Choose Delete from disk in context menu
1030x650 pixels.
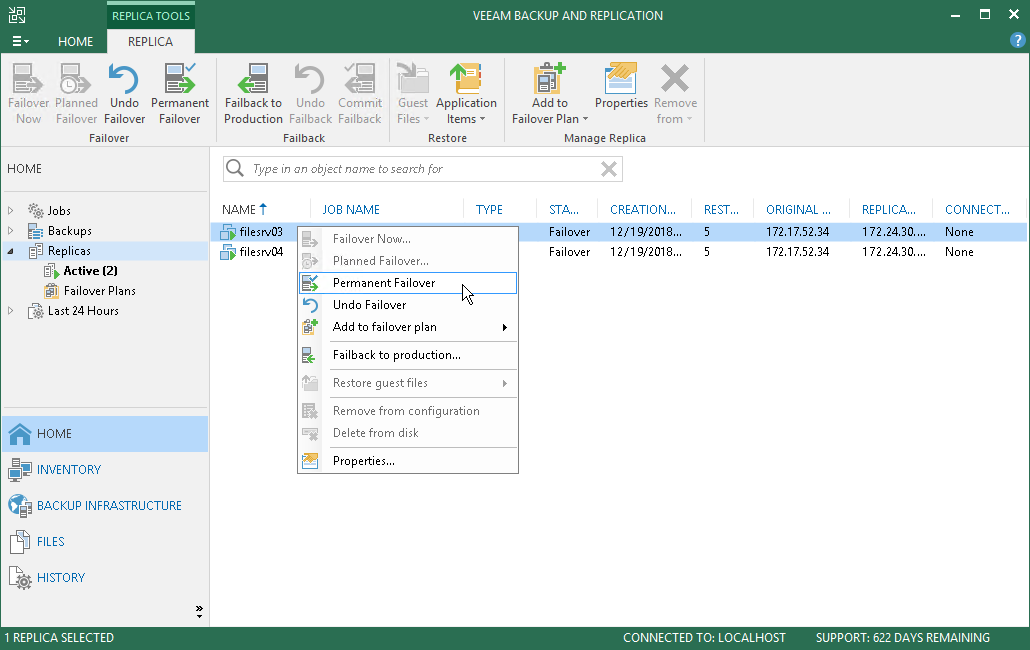tap(408, 433)
